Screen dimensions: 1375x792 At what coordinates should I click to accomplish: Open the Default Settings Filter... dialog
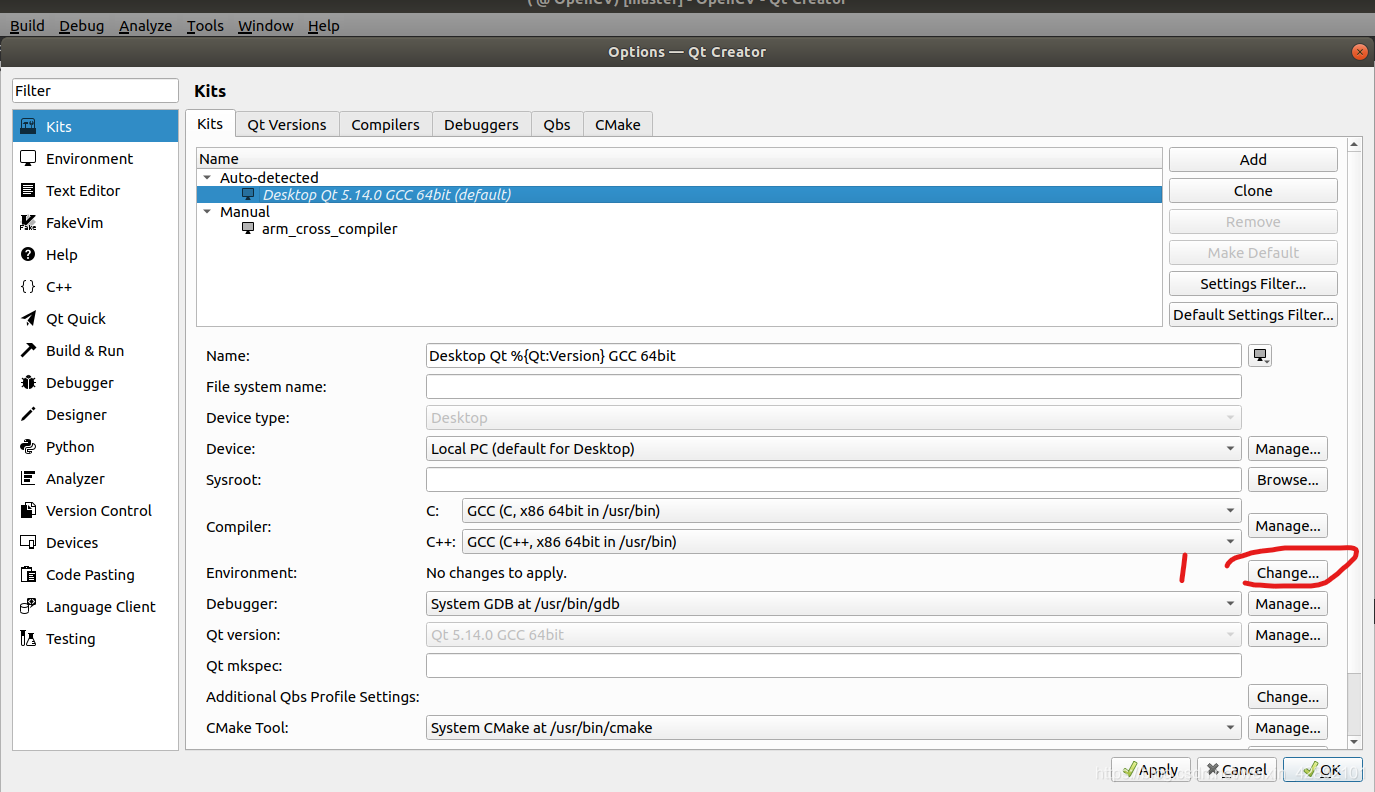coord(1253,314)
